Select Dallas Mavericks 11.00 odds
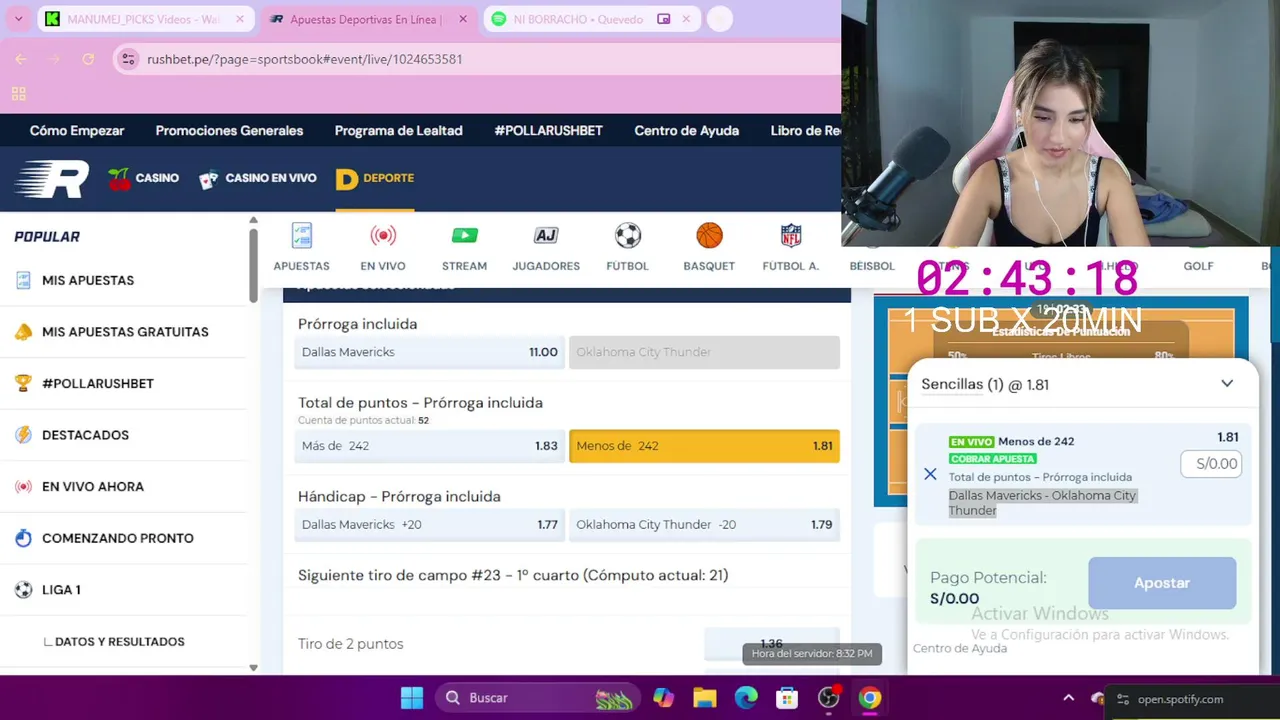The height and width of the screenshot is (720, 1280). 429,352
